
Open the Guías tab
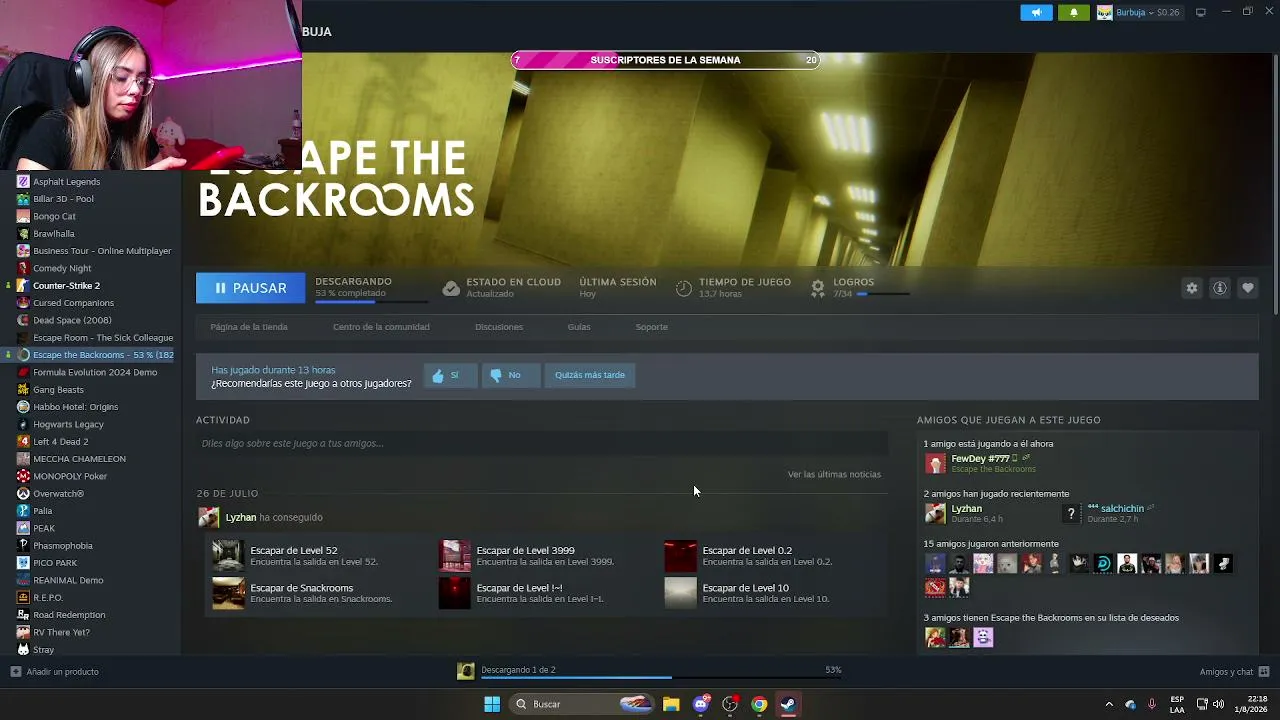[x=579, y=327]
